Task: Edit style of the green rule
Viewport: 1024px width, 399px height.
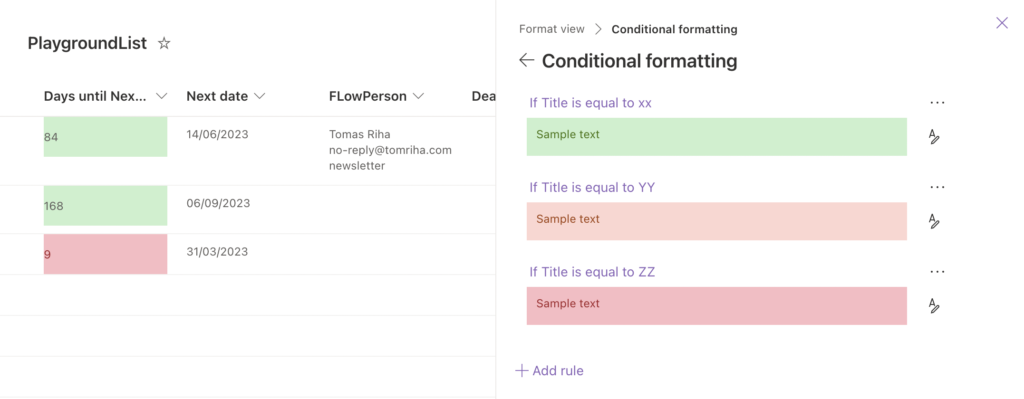Action: point(934,136)
